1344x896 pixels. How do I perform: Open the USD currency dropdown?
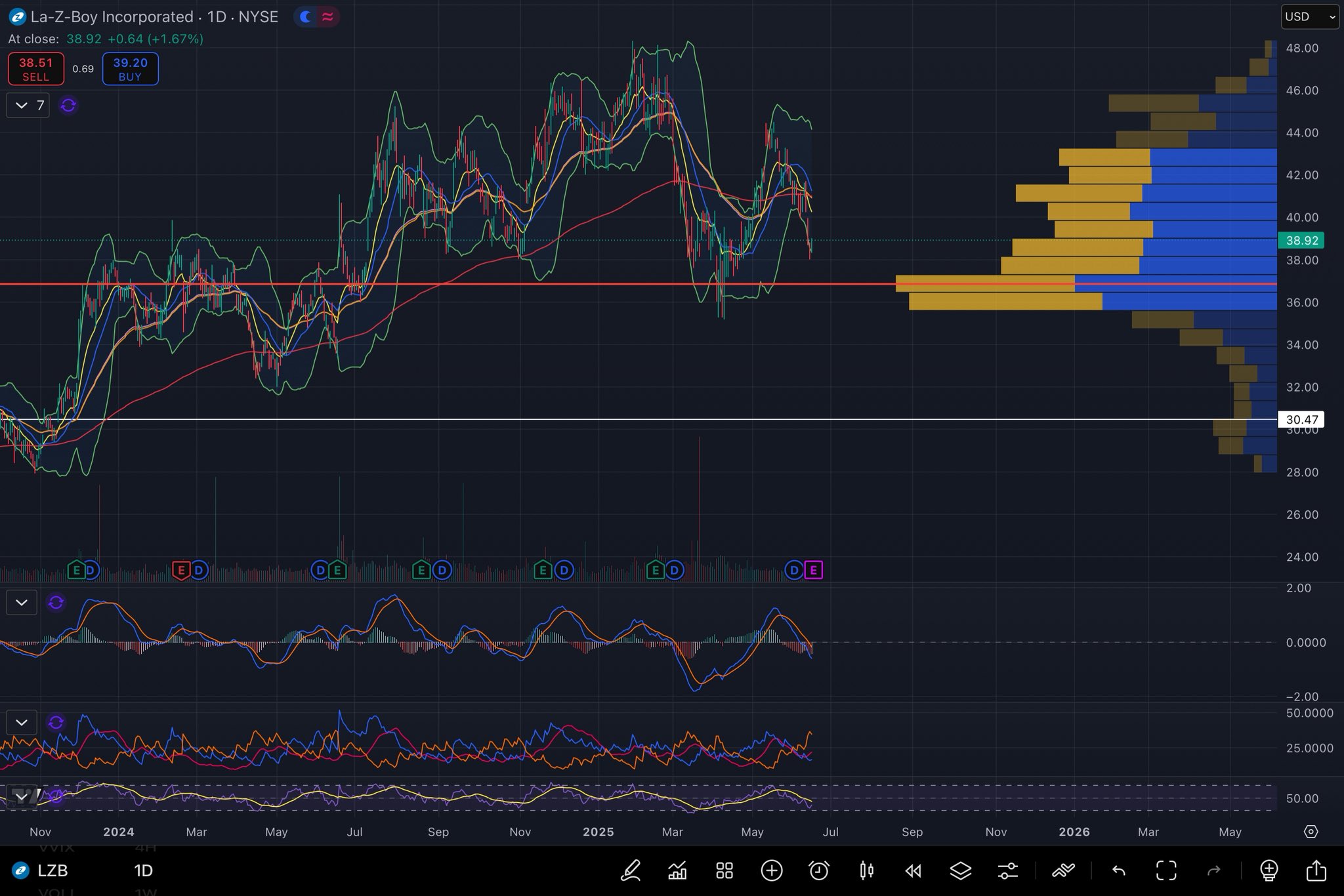1310,16
